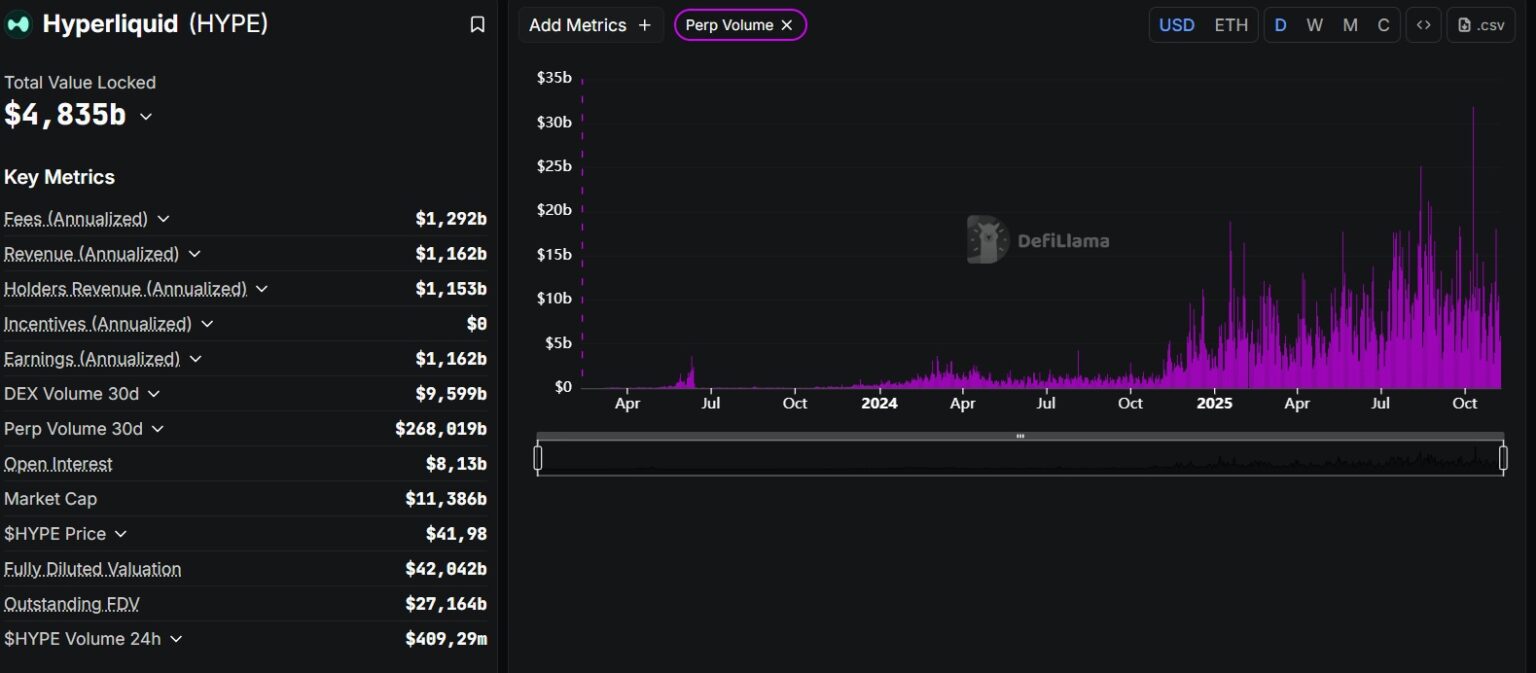Click the range slider top grip bar

coord(1020,436)
